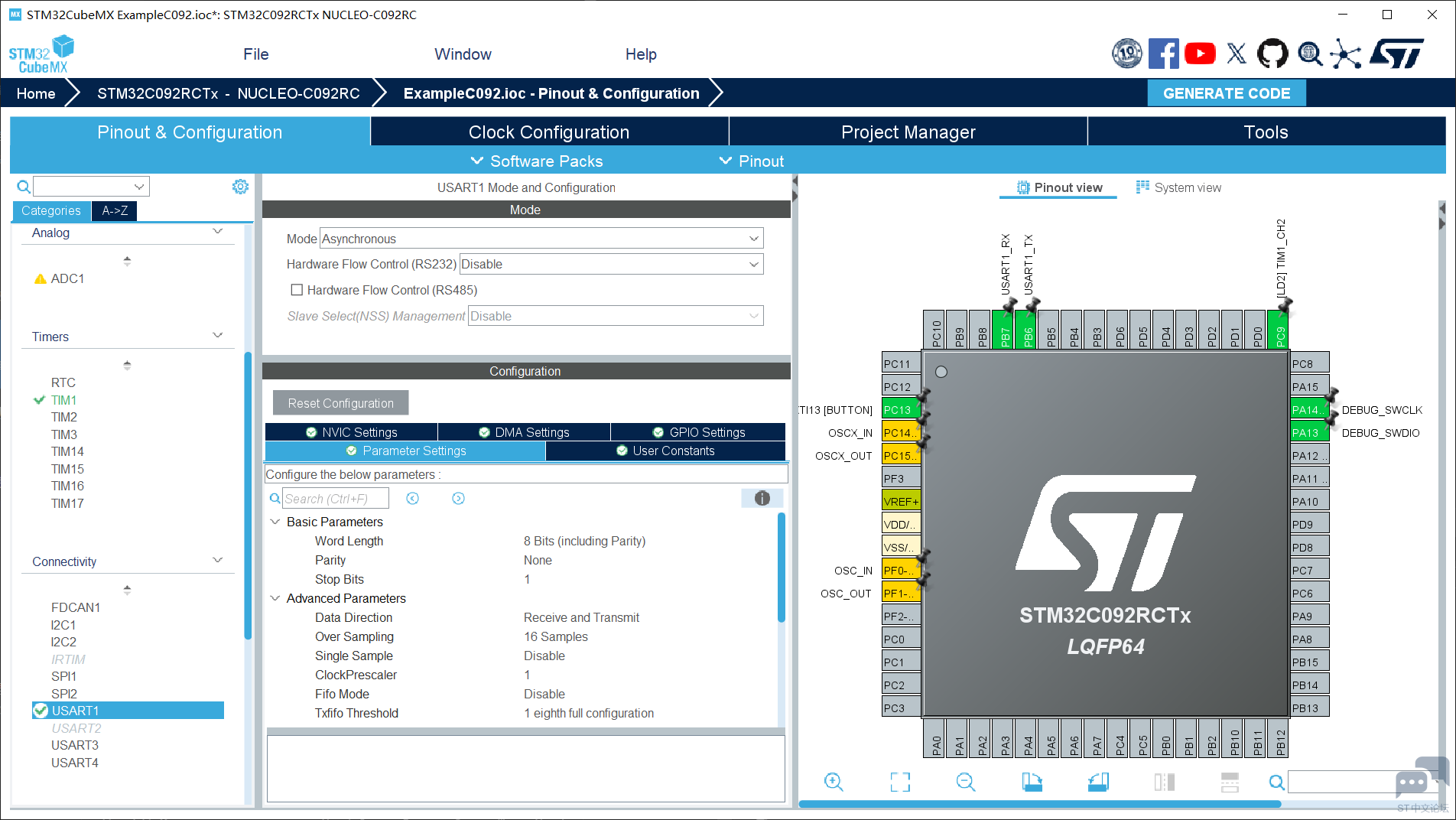
Task: Click the parameter list vertical scrollbar
Action: point(782,568)
